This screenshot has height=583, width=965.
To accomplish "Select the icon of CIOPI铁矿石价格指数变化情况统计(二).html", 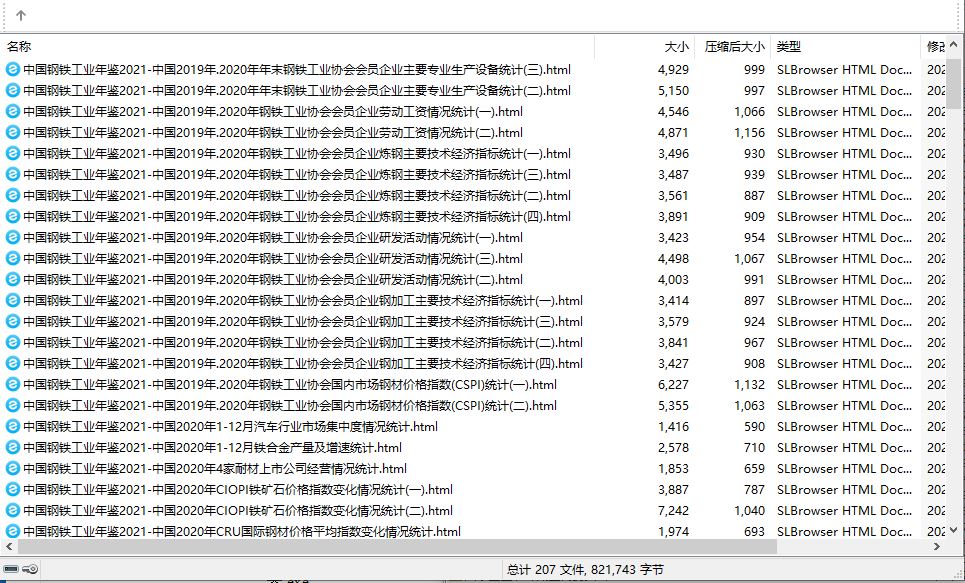I will [x=12, y=510].
